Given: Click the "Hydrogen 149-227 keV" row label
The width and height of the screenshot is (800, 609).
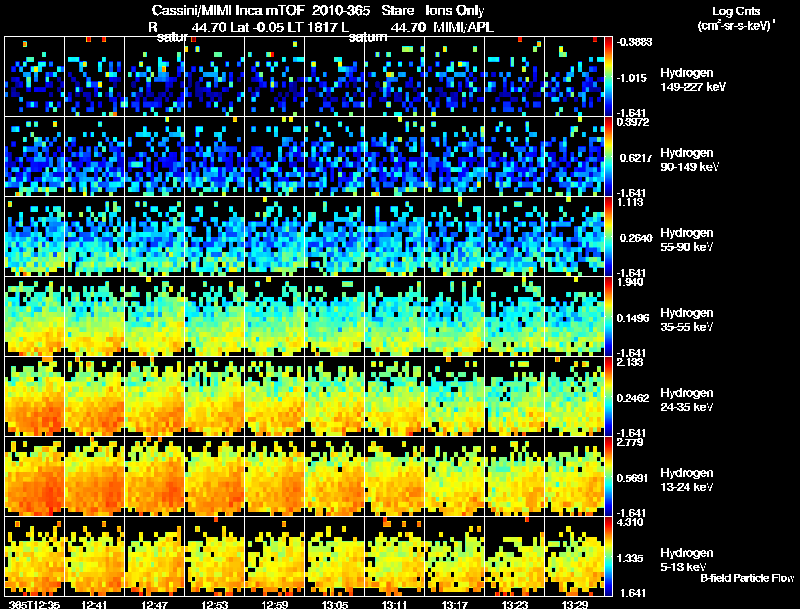Looking at the screenshot, I should [x=692, y=80].
